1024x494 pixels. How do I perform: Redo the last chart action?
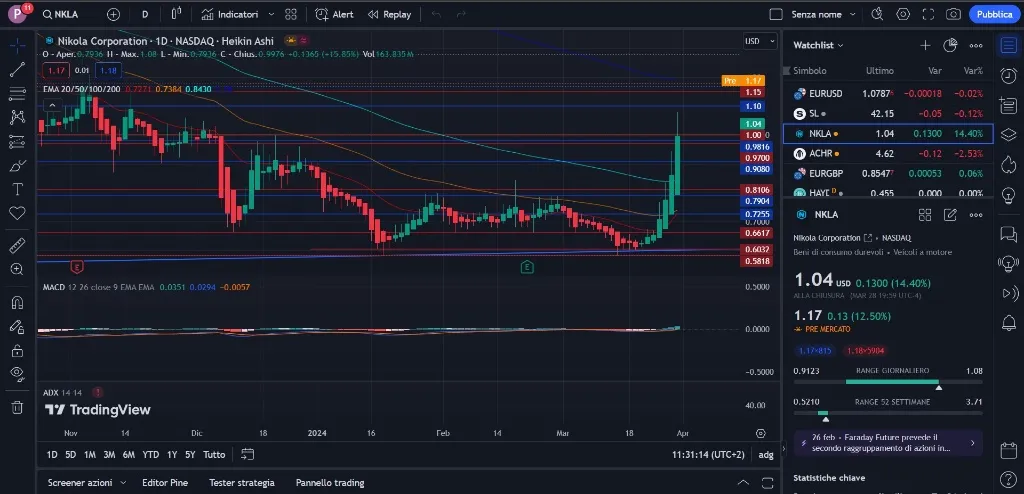pos(461,14)
